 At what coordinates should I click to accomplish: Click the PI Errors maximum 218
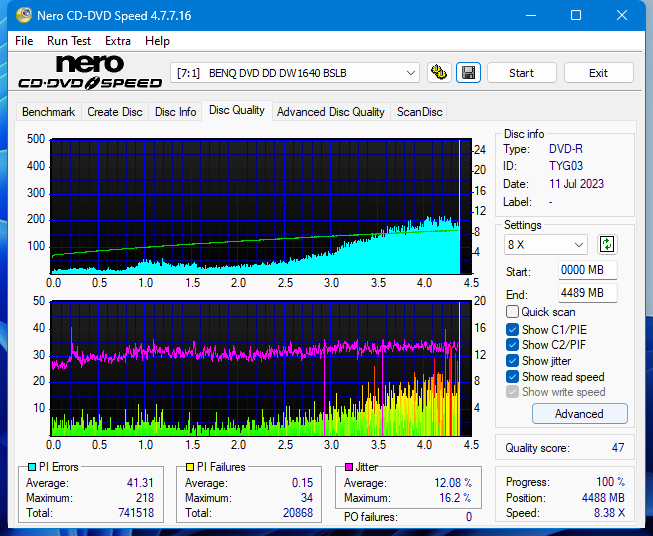pos(145,498)
